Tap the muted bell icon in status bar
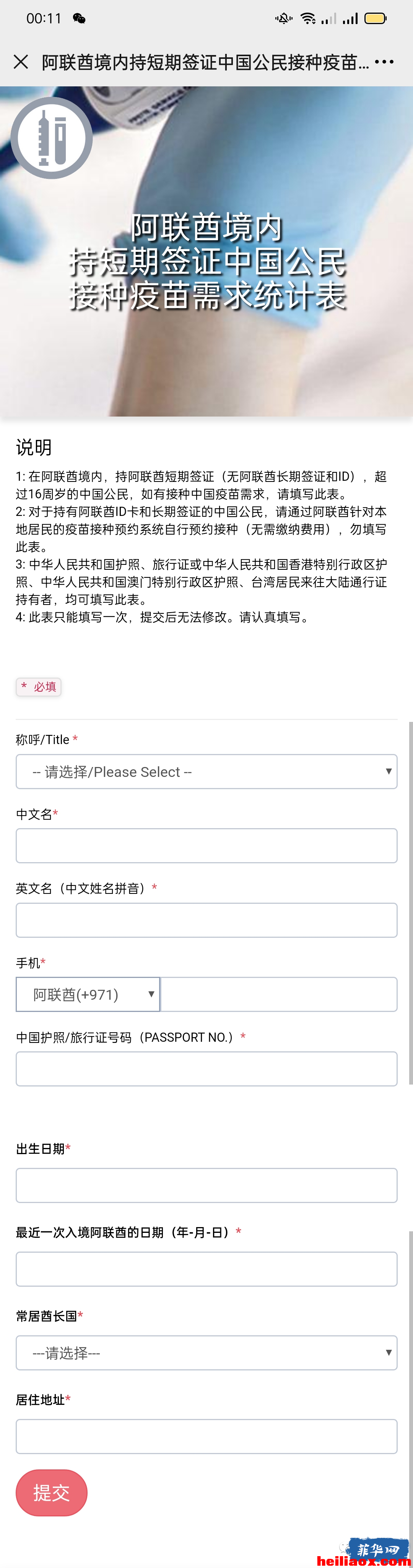 283,18
